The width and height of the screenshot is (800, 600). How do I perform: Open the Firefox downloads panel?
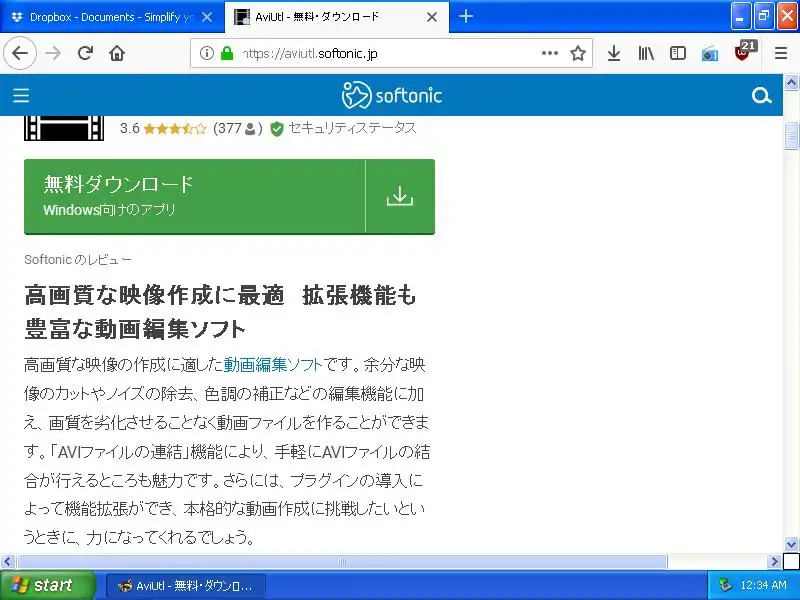pyautogui.click(x=614, y=53)
